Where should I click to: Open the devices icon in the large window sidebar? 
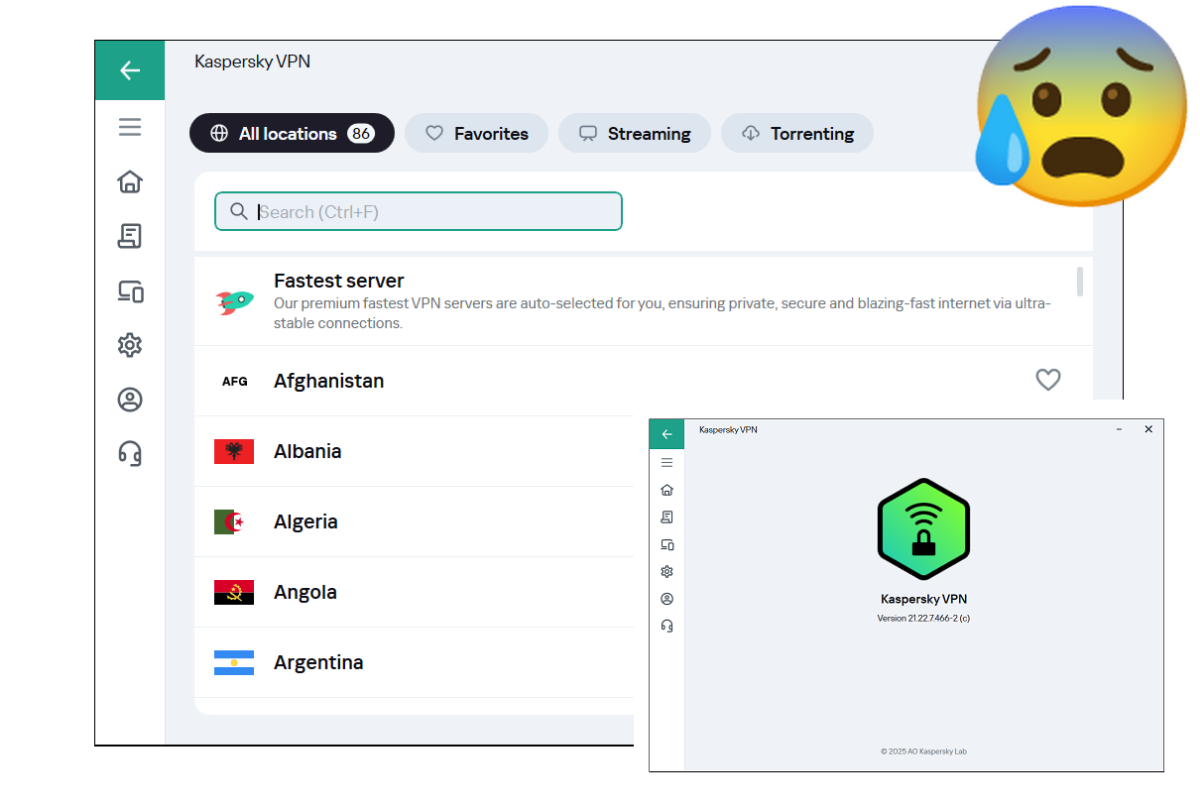130,291
